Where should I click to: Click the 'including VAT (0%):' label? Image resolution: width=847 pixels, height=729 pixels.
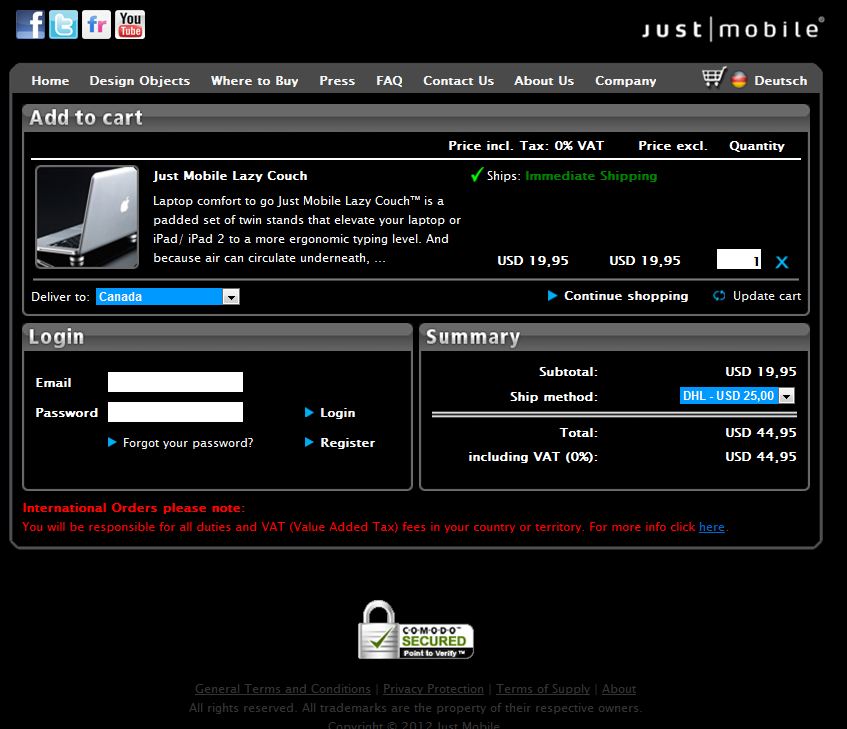[x=533, y=457]
